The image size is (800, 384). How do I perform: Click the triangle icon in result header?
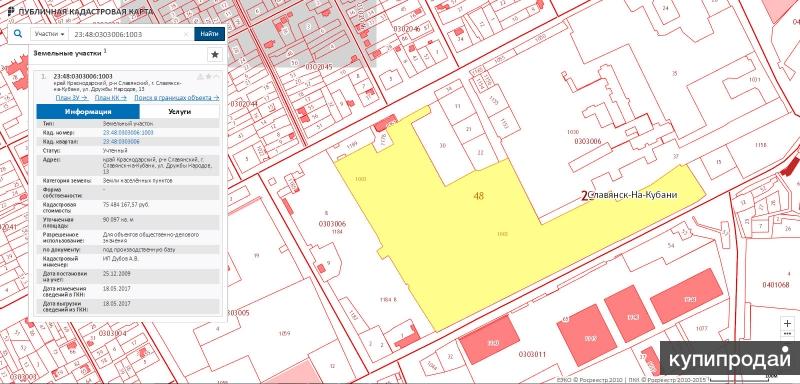point(201,76)
